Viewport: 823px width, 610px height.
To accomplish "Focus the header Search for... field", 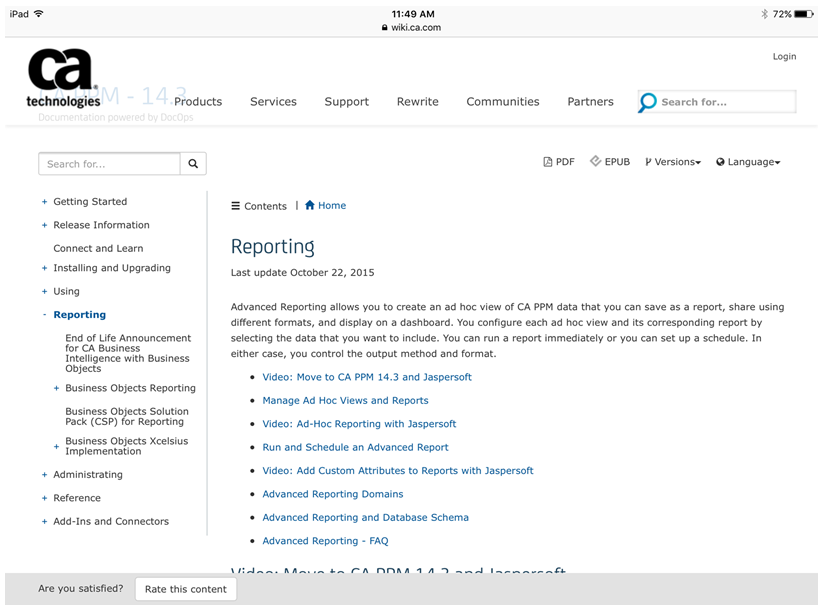I will tap(728, 102).
